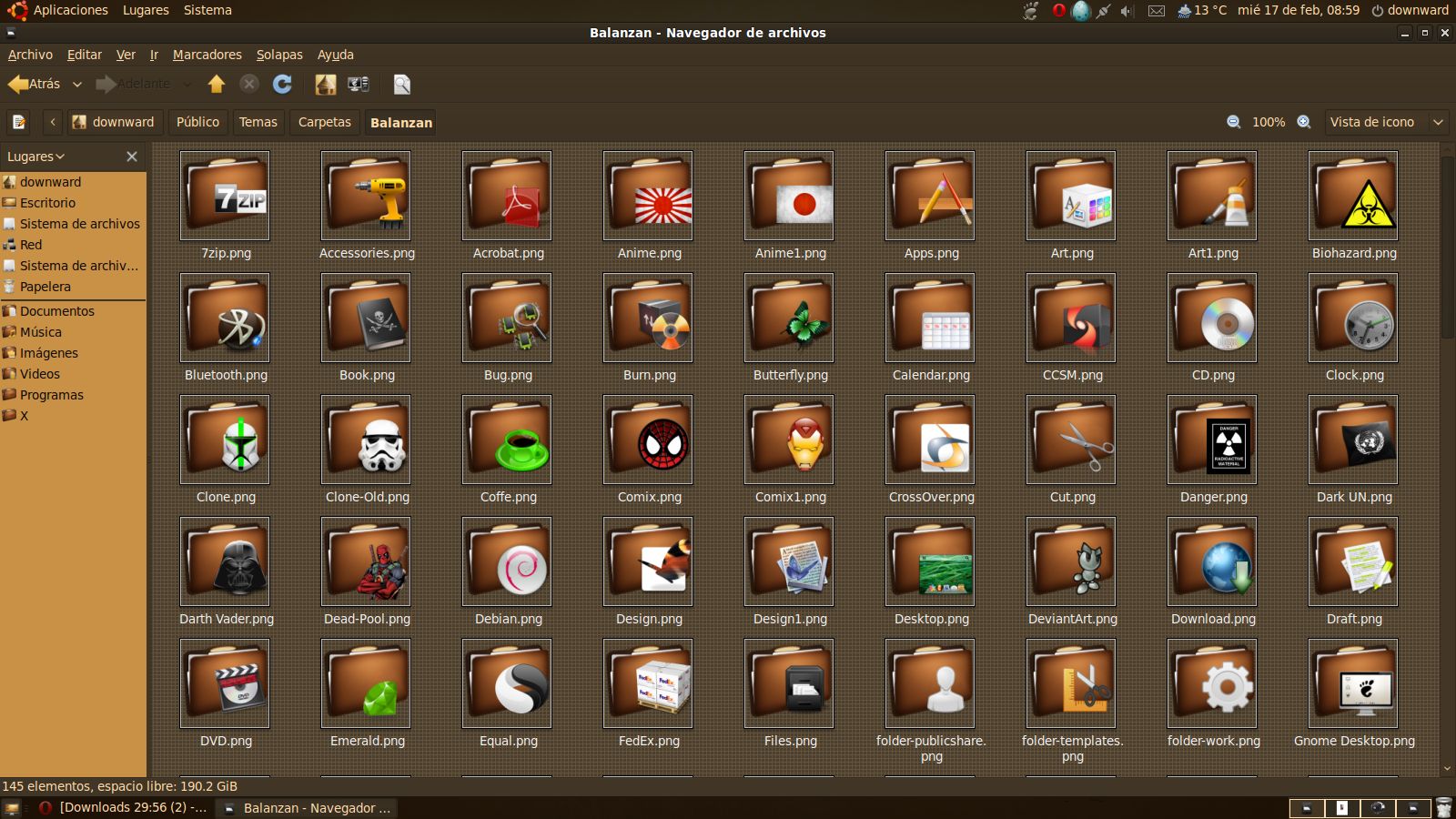The image size is (1456, 819).
Task: Select the DVD.png icon
Action: point(225,683)
